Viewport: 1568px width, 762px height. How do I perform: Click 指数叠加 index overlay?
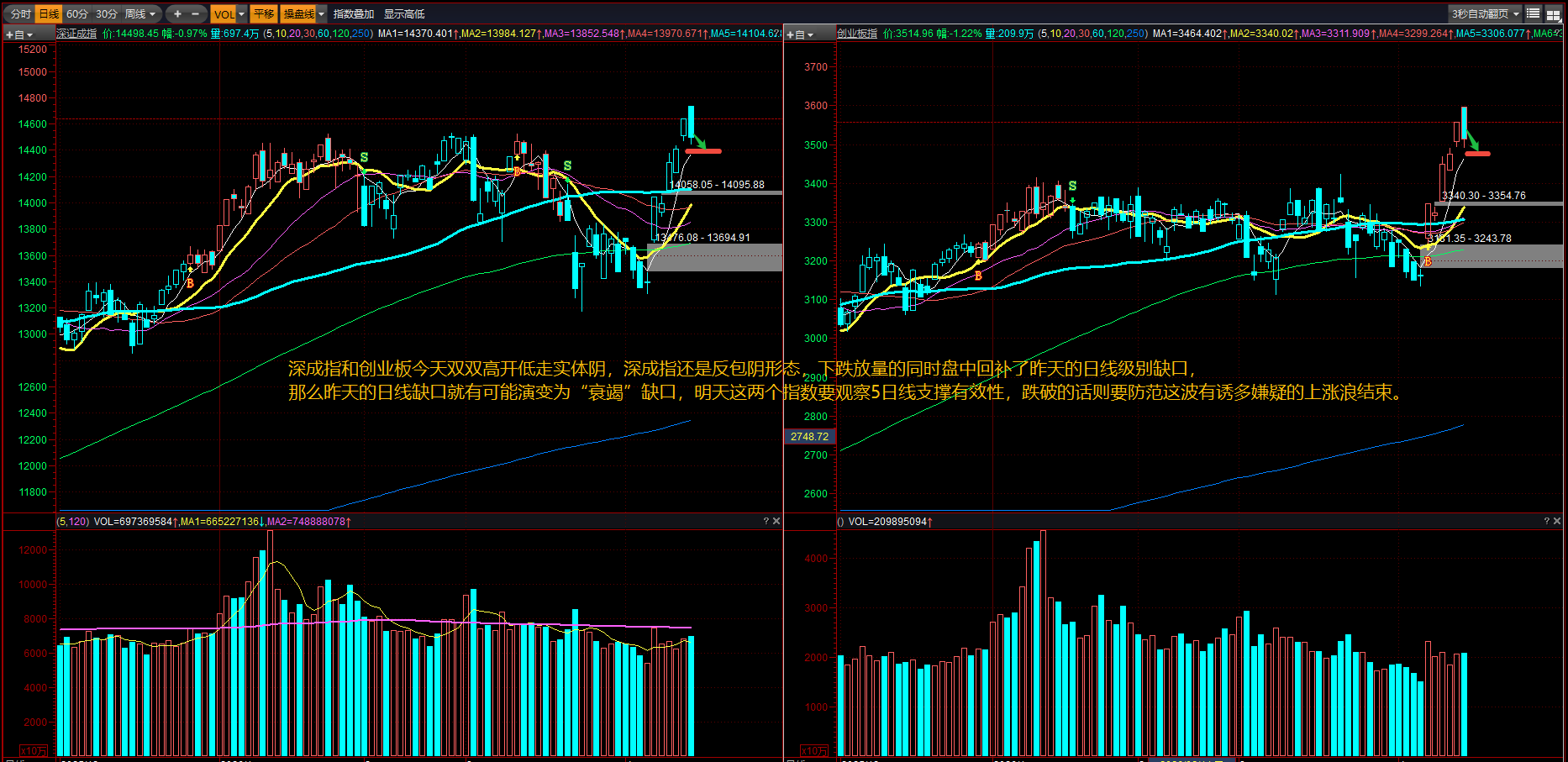pyautogui.click(x=354, y=14)
